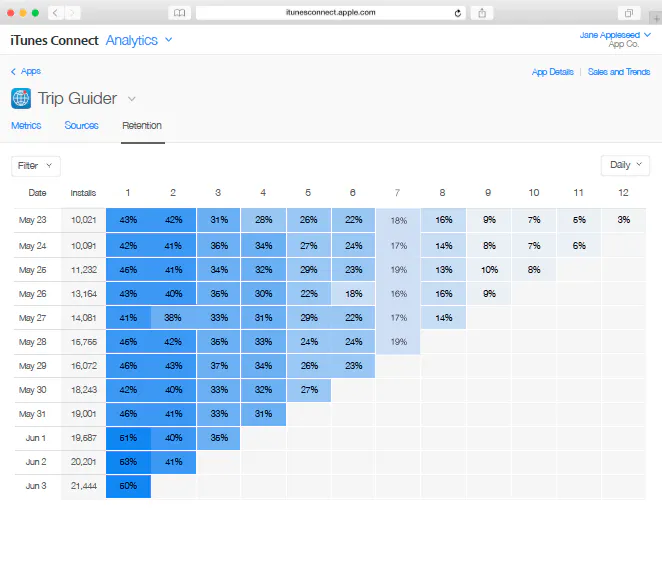Open the Safari Reader view icon
The height and width of the screenshot is (569, 662).
179,13
